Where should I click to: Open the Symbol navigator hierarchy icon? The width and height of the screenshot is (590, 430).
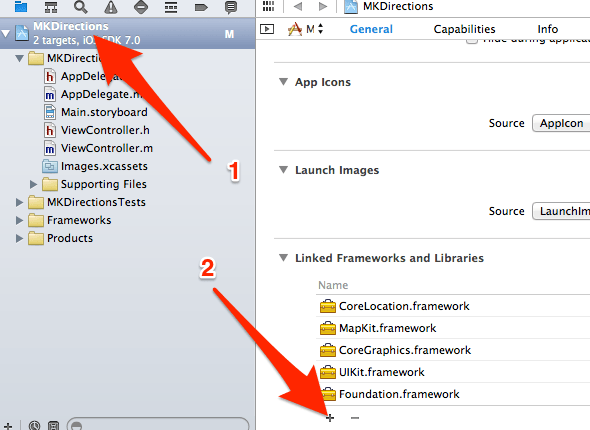click(x=51, y=6)
